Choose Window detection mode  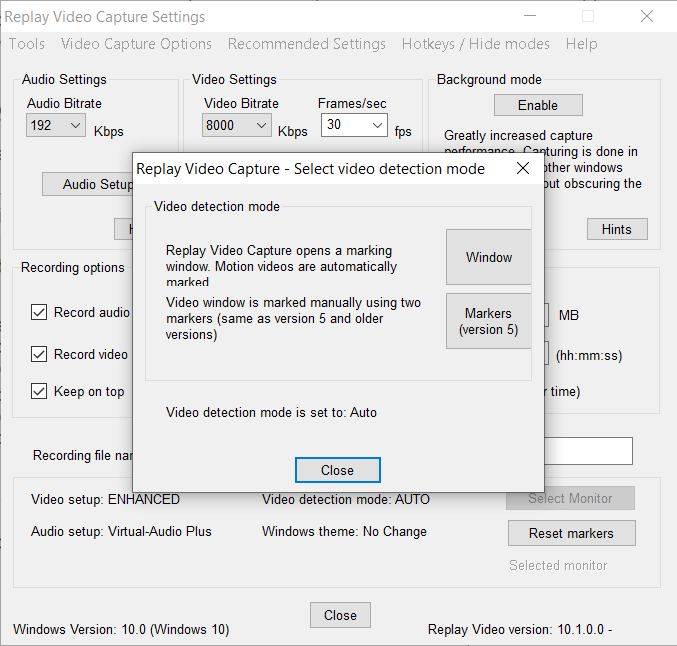(489, 257)
